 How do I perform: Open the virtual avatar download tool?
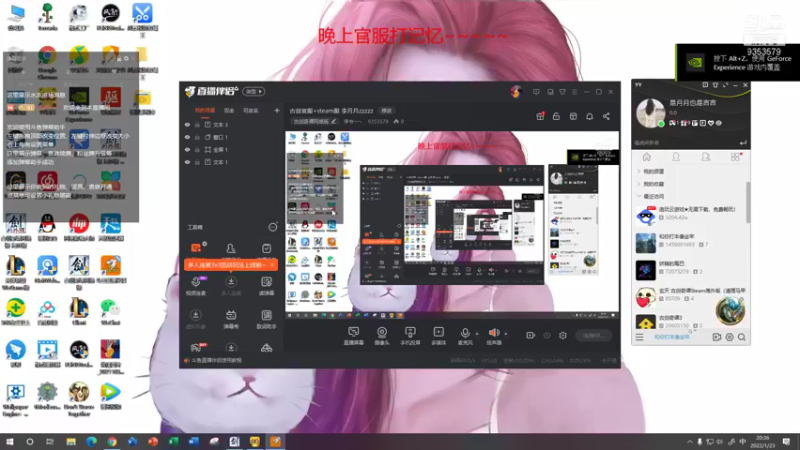click(x=195, y=319)
